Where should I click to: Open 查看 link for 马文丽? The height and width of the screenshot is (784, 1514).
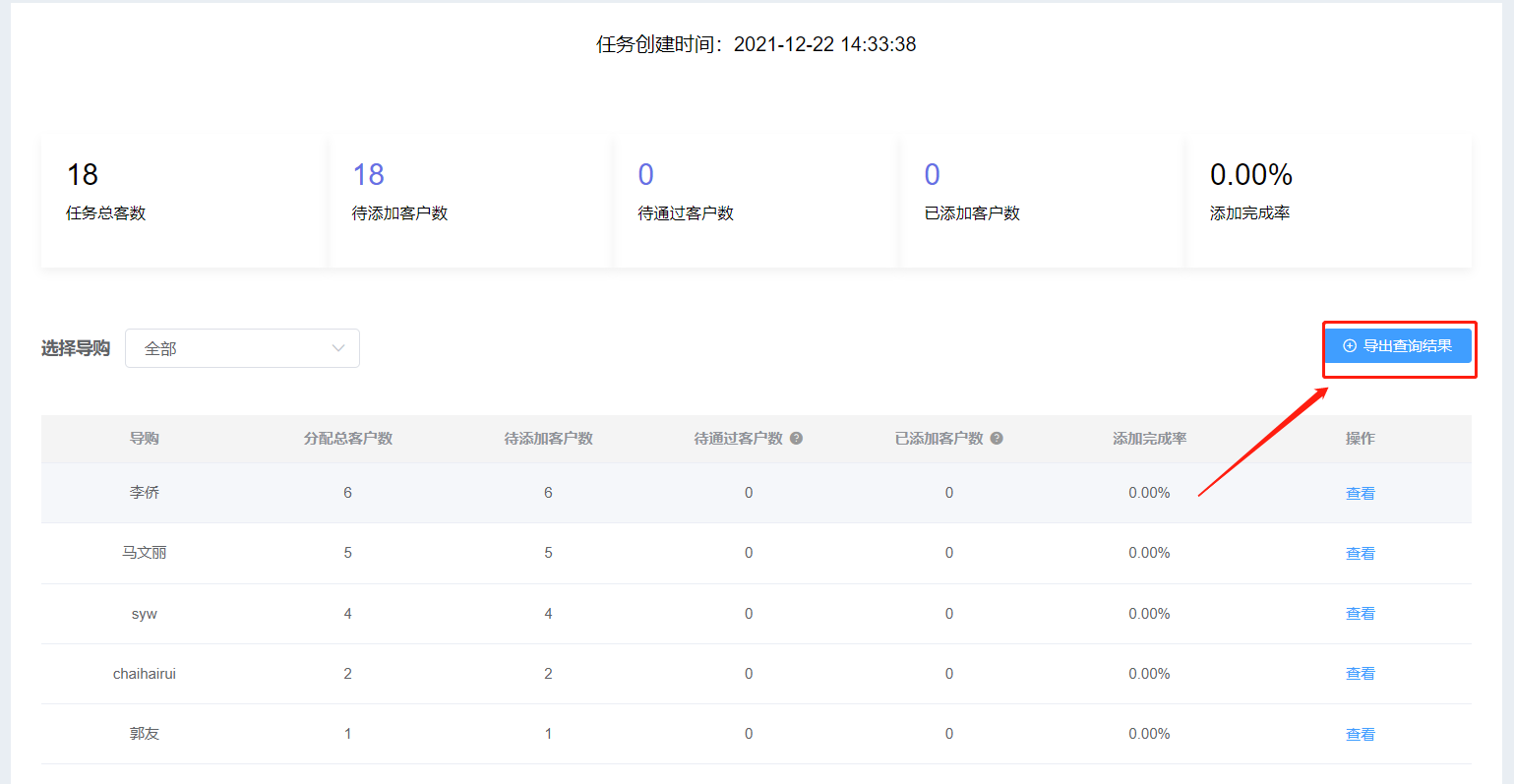coord(1361,554)
